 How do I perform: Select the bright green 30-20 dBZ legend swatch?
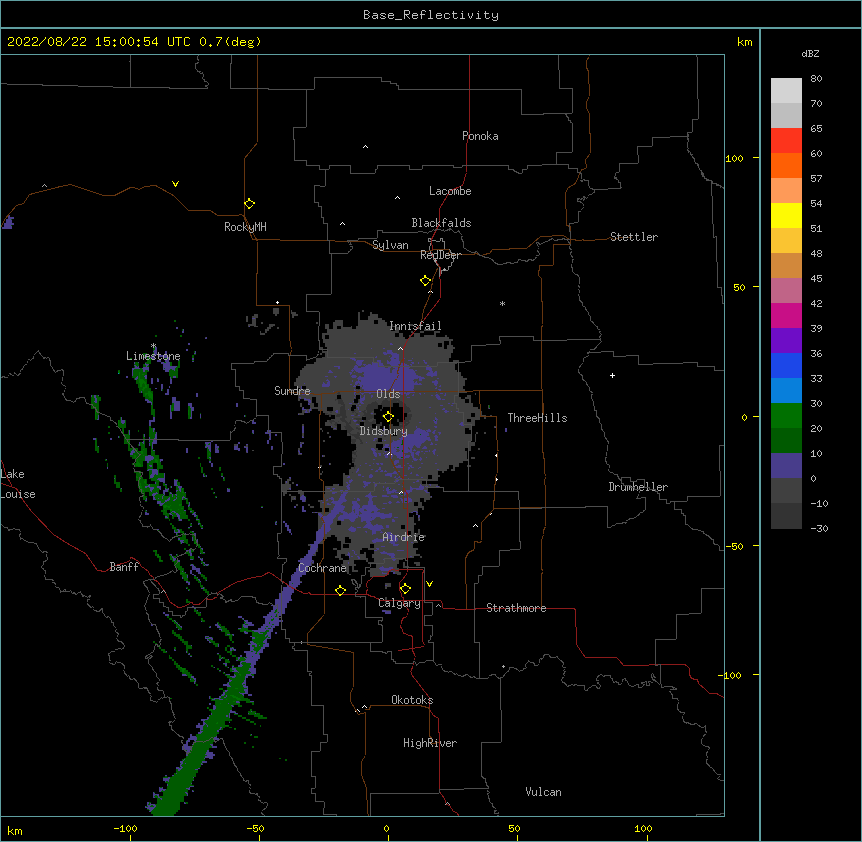coord(786,416)
